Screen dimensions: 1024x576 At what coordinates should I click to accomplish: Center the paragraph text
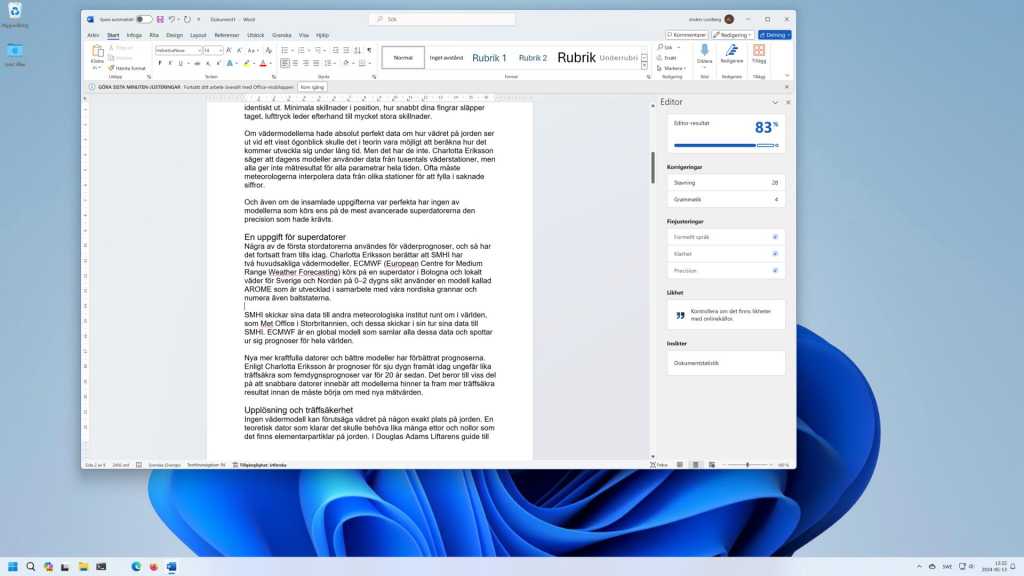click(x=295, y=63)
